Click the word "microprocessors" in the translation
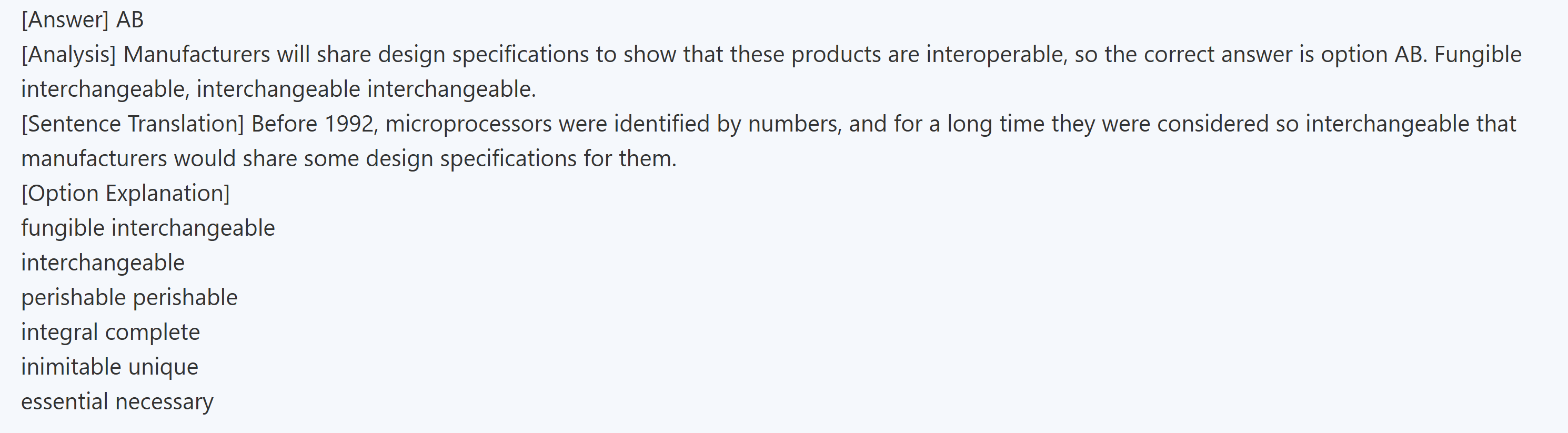The height and width of the screenshot is (433, 1568). (469, 124)
